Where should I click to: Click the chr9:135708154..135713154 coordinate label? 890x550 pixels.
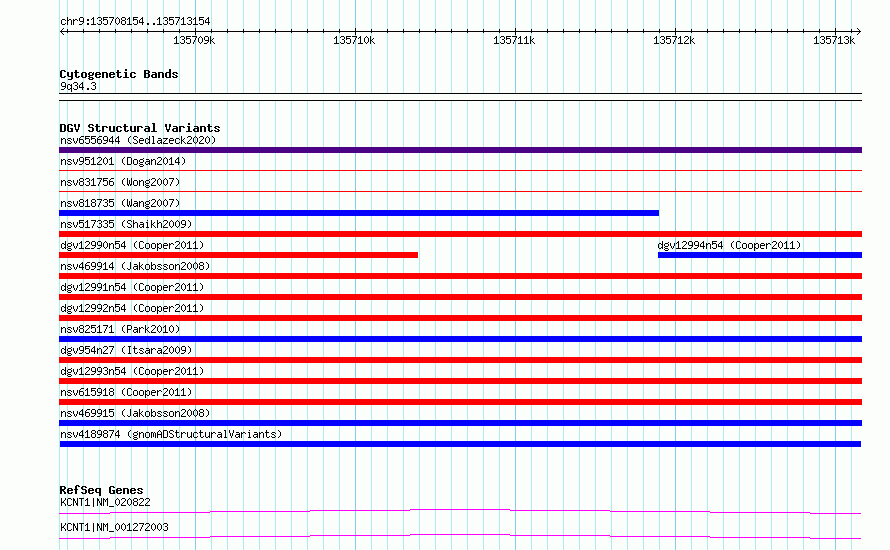135,22
